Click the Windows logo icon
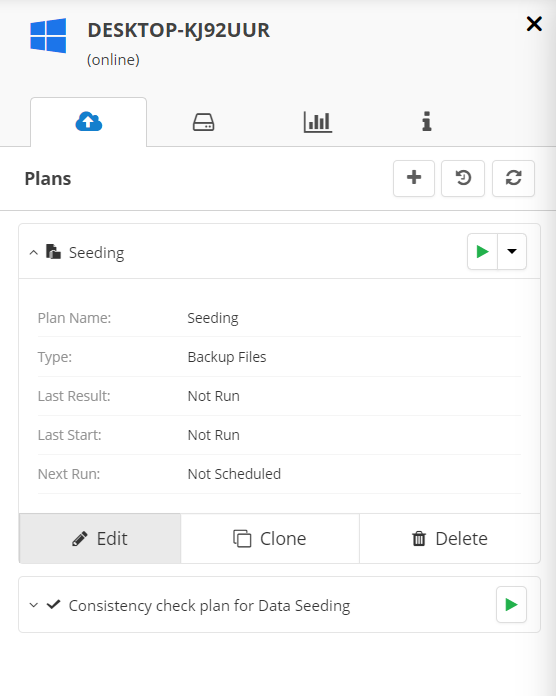The height and width of the screenshot is (696, 556). [48, 36]
